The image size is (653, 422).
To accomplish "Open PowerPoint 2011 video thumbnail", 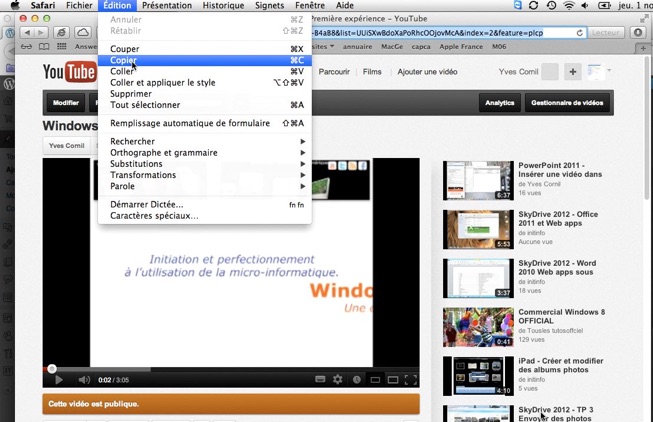I will pos(479,180).
